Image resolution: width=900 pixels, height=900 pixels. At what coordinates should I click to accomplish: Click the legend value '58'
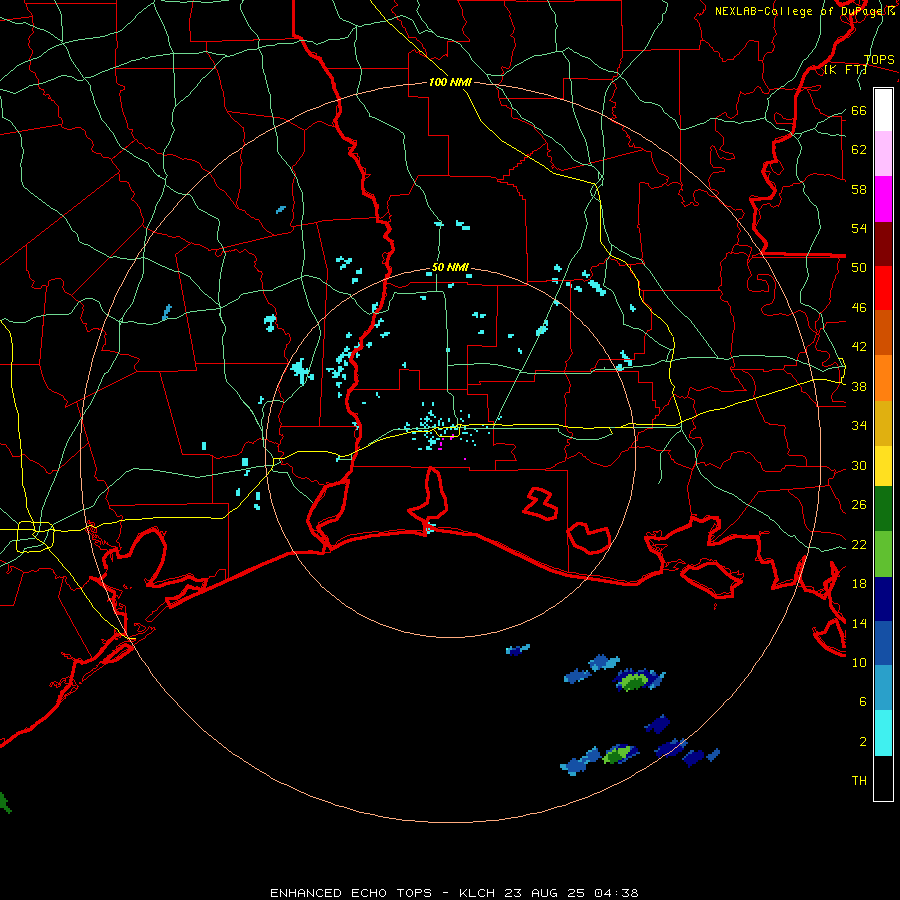coord(859,189)
